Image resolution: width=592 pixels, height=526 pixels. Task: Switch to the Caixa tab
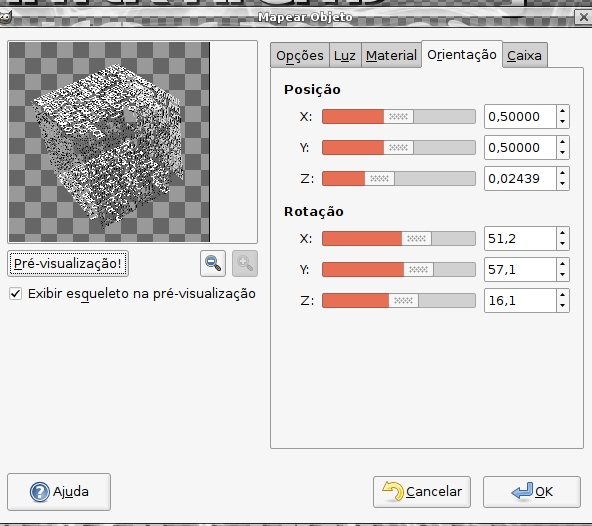[x=524, y=56]
